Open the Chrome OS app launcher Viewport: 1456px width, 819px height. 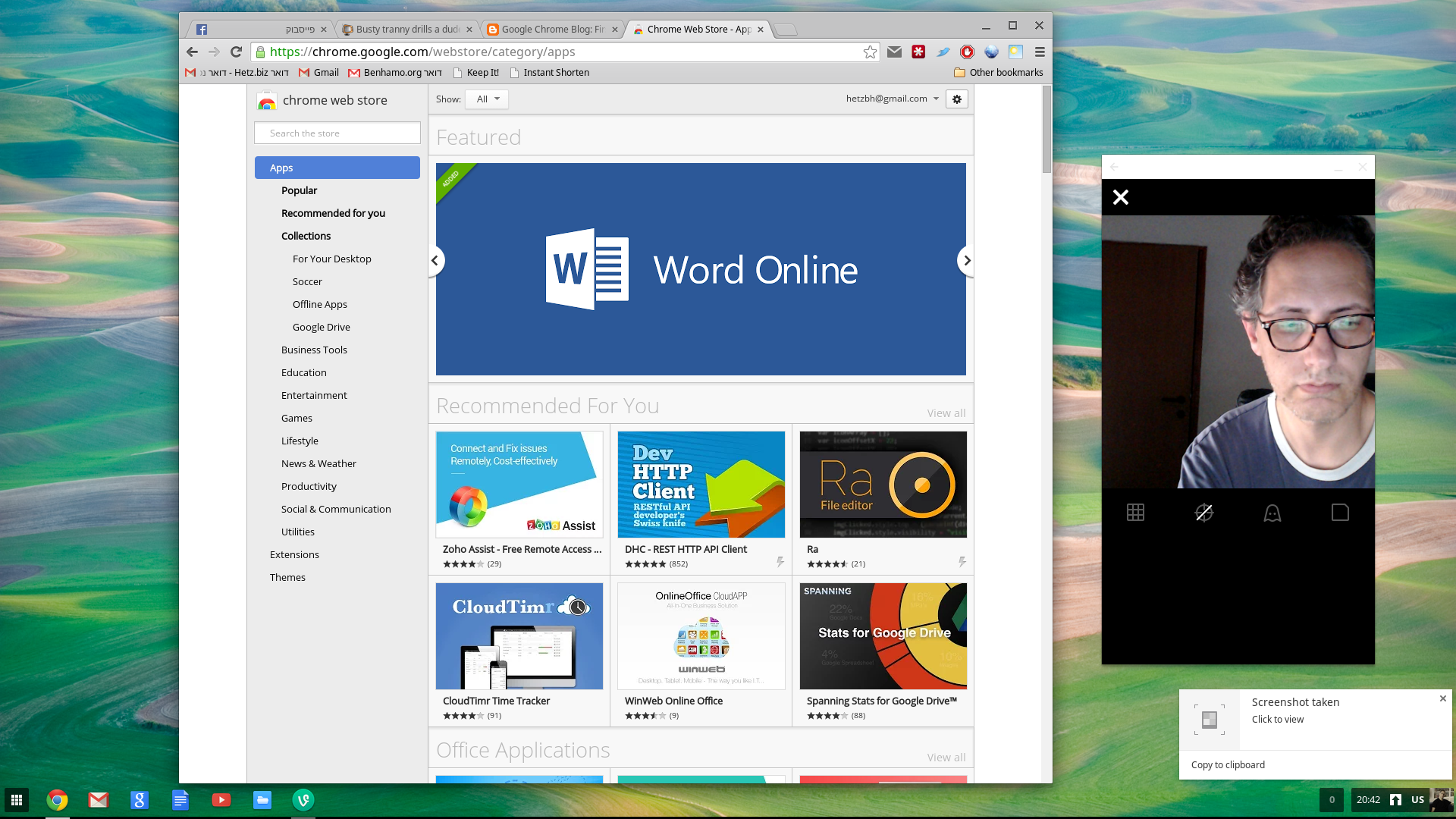tap(17, 800)
